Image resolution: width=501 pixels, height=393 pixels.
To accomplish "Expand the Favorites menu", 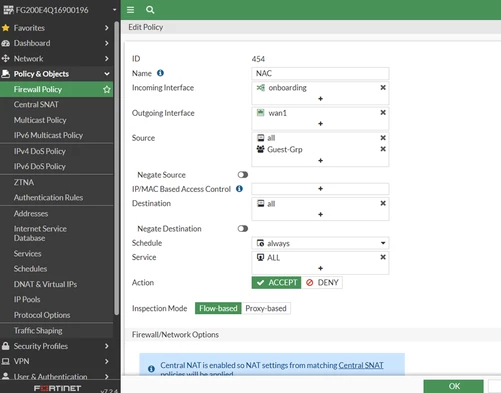I will tap(107, 28).
